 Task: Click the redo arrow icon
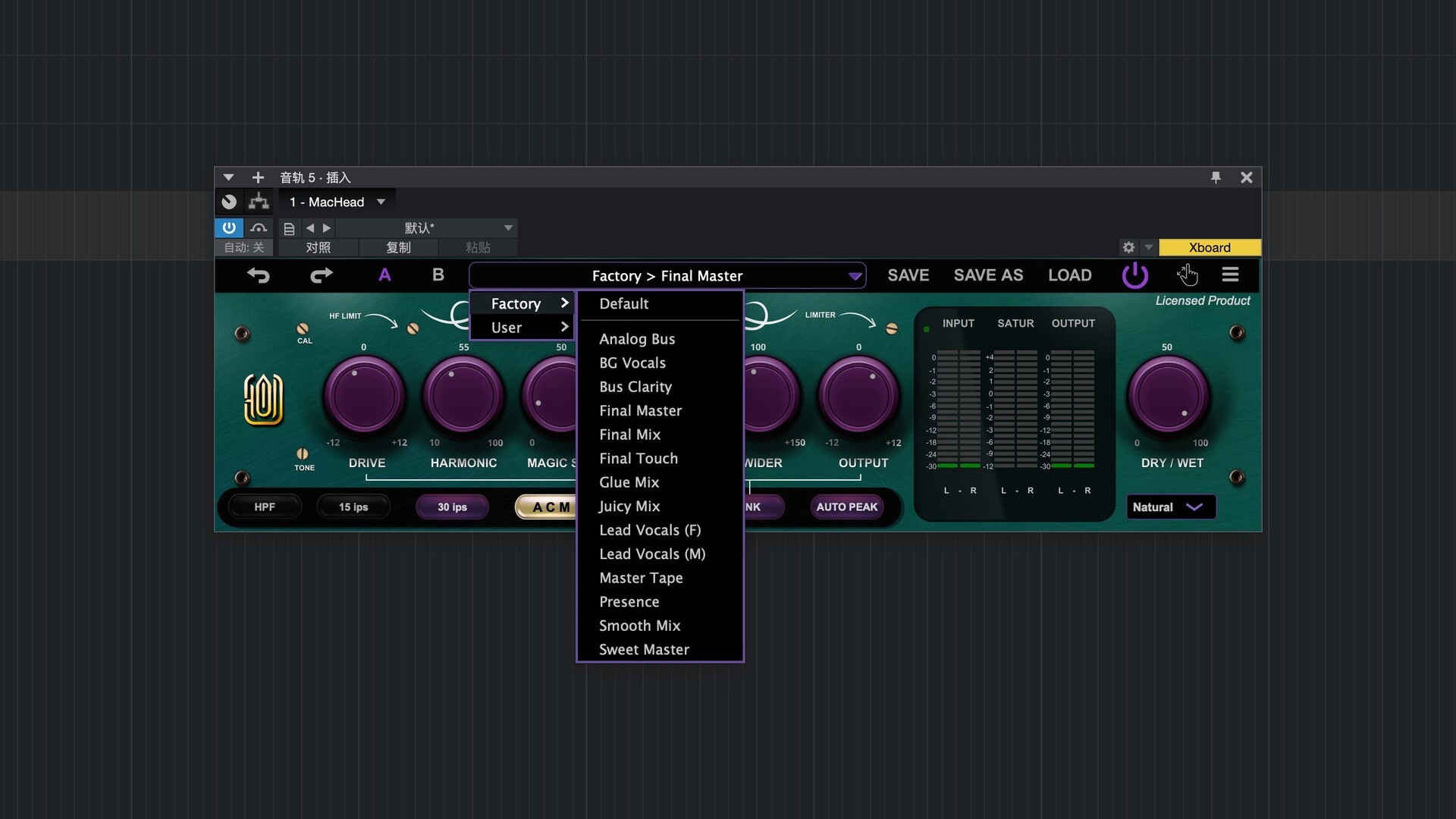pyautogui.click(x=322, y=275)
